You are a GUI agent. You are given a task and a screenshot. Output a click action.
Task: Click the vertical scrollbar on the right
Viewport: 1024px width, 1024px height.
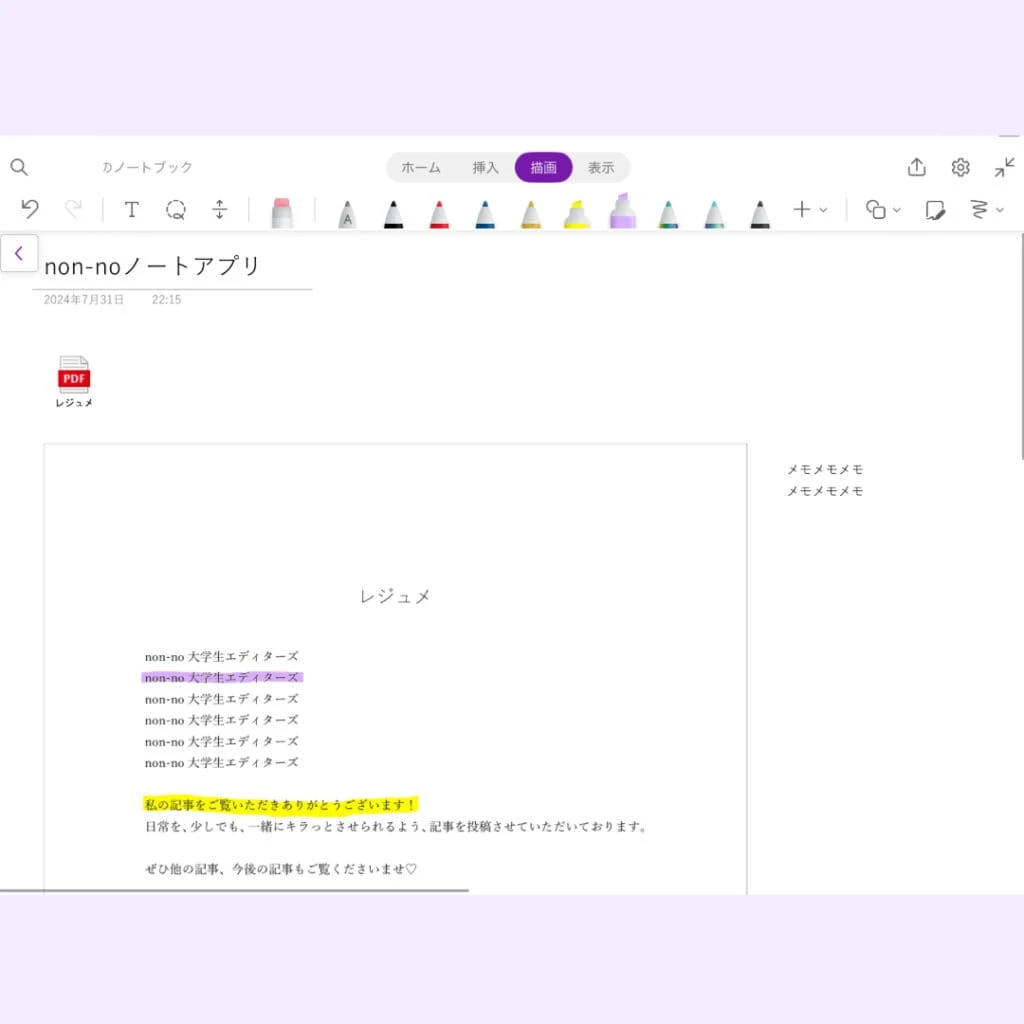click(x=1021, y=346)
